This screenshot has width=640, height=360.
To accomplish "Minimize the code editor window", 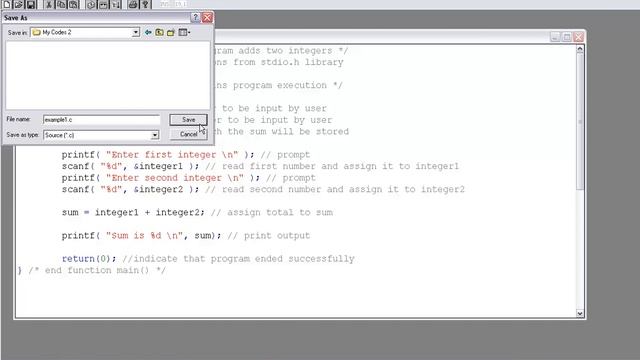I will tap(555, 37).
